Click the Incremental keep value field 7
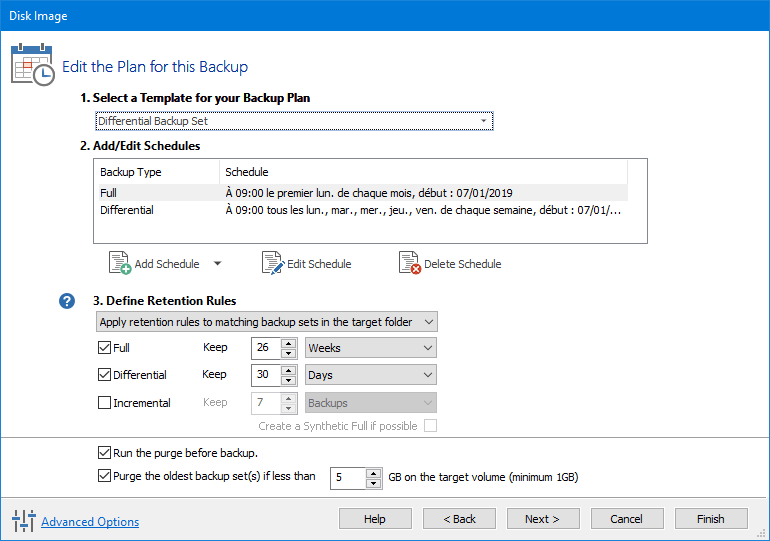 pyautogui.click(x=266, y=403)
